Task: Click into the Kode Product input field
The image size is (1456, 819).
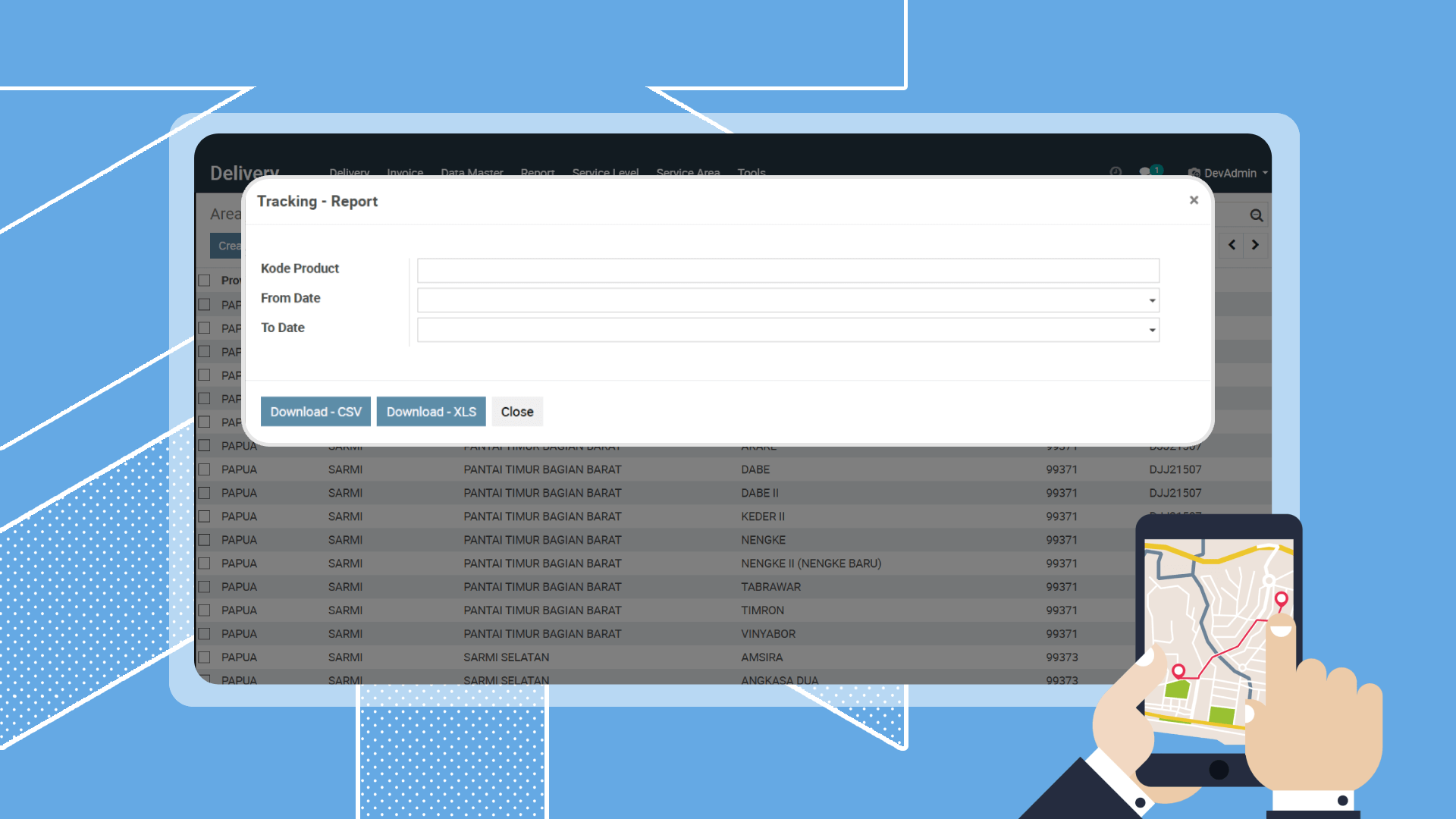Action: tap(788, 271)
